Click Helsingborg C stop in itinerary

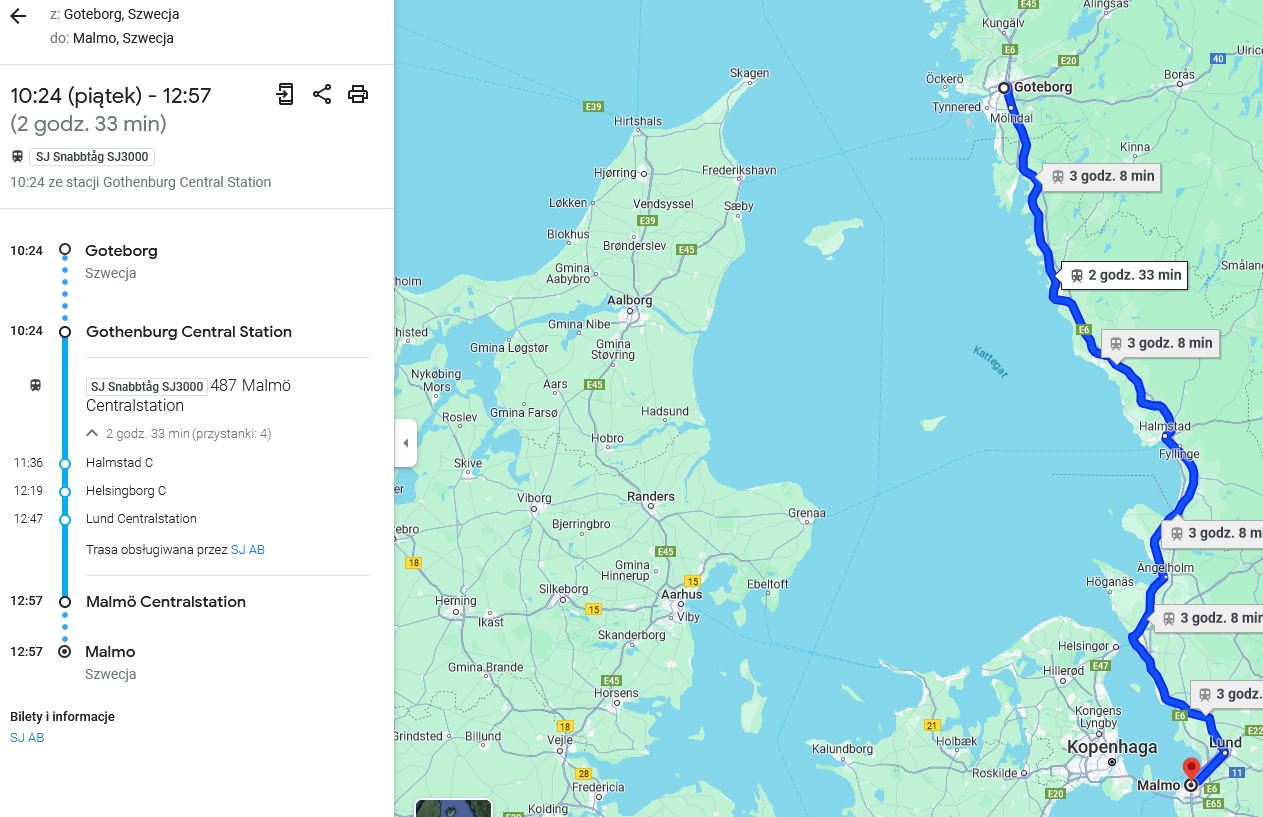(126, 491)
